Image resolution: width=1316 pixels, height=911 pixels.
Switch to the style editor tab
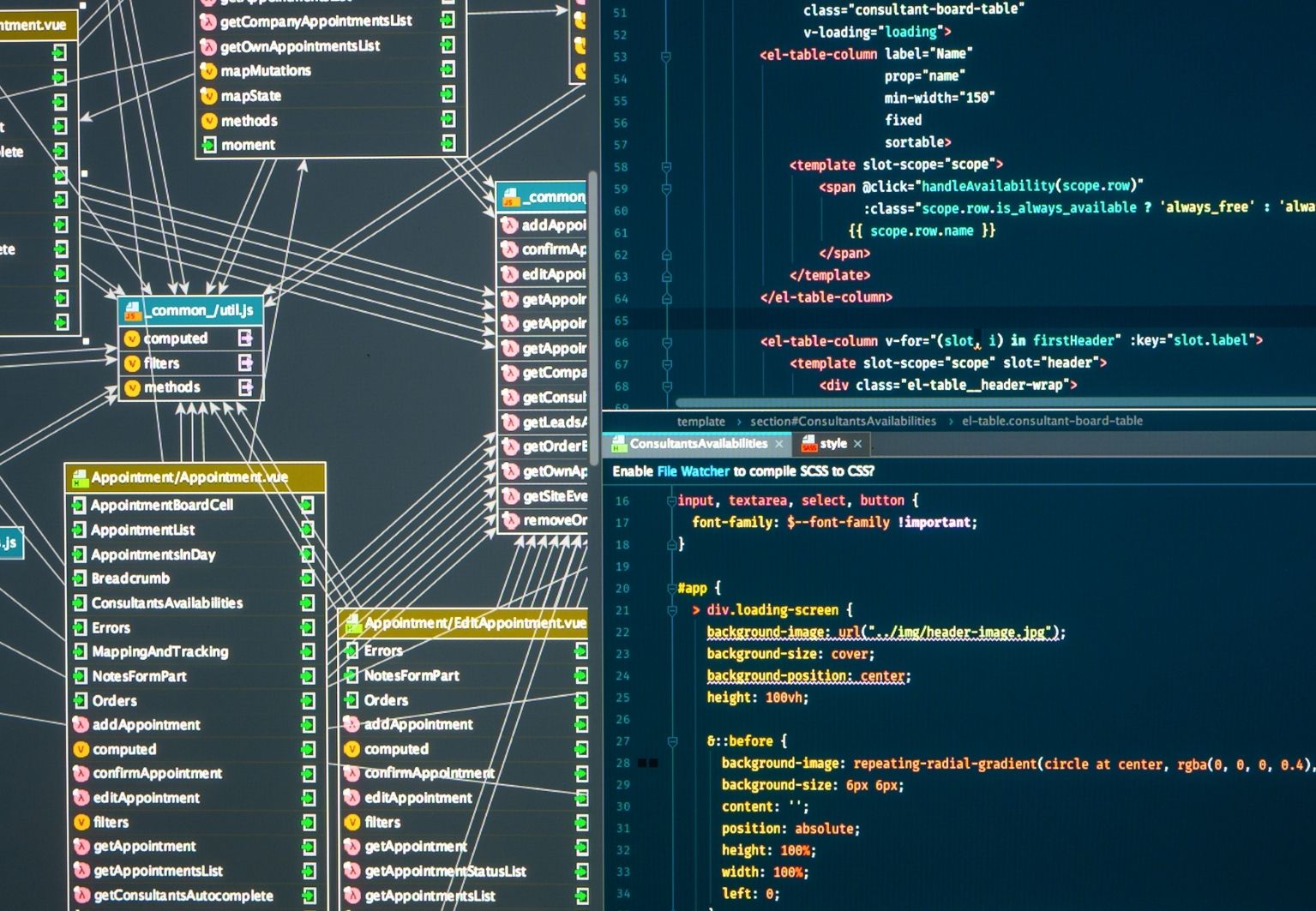[832, 444]
